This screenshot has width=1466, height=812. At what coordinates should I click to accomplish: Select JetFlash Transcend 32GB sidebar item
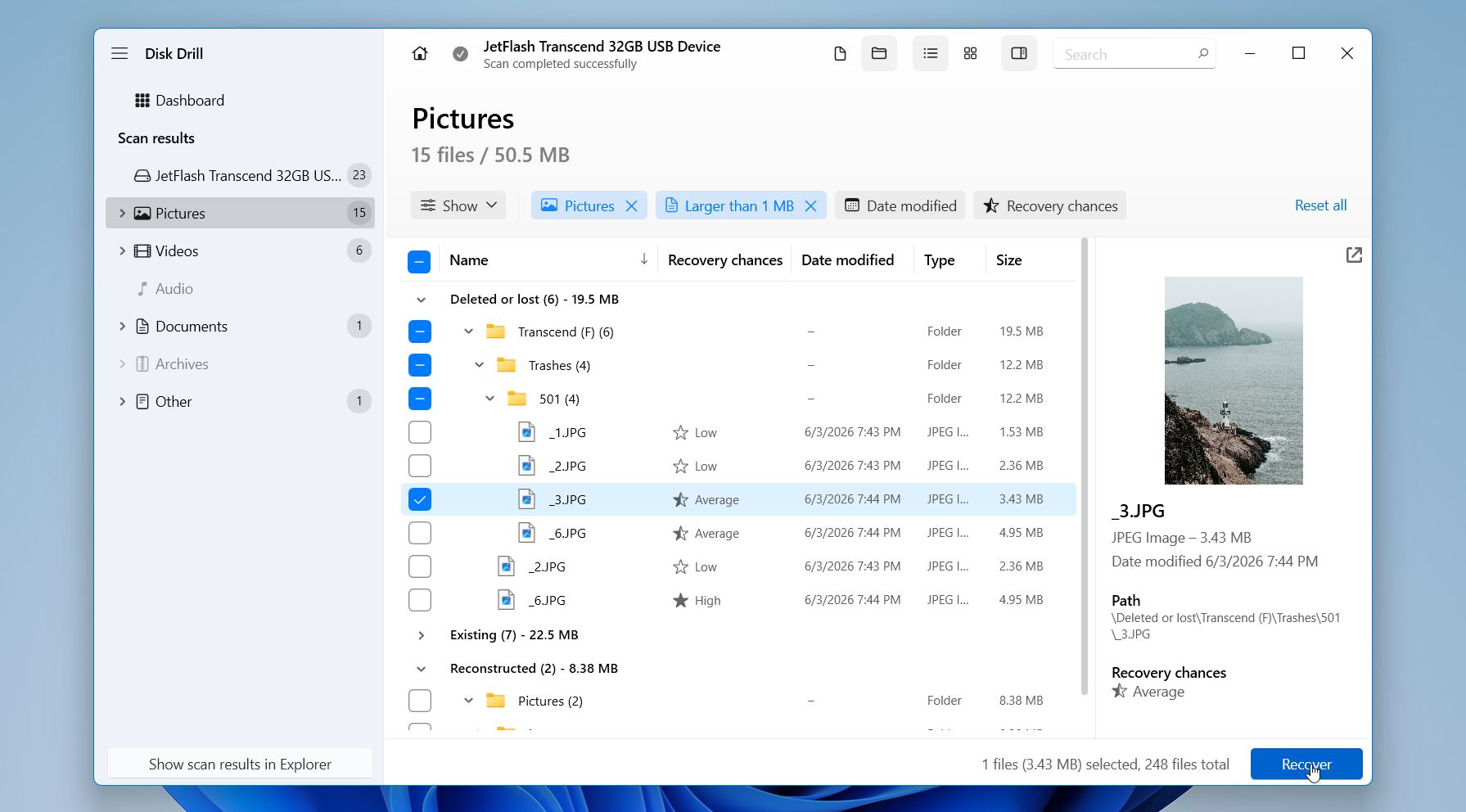[x=240, y=175]
